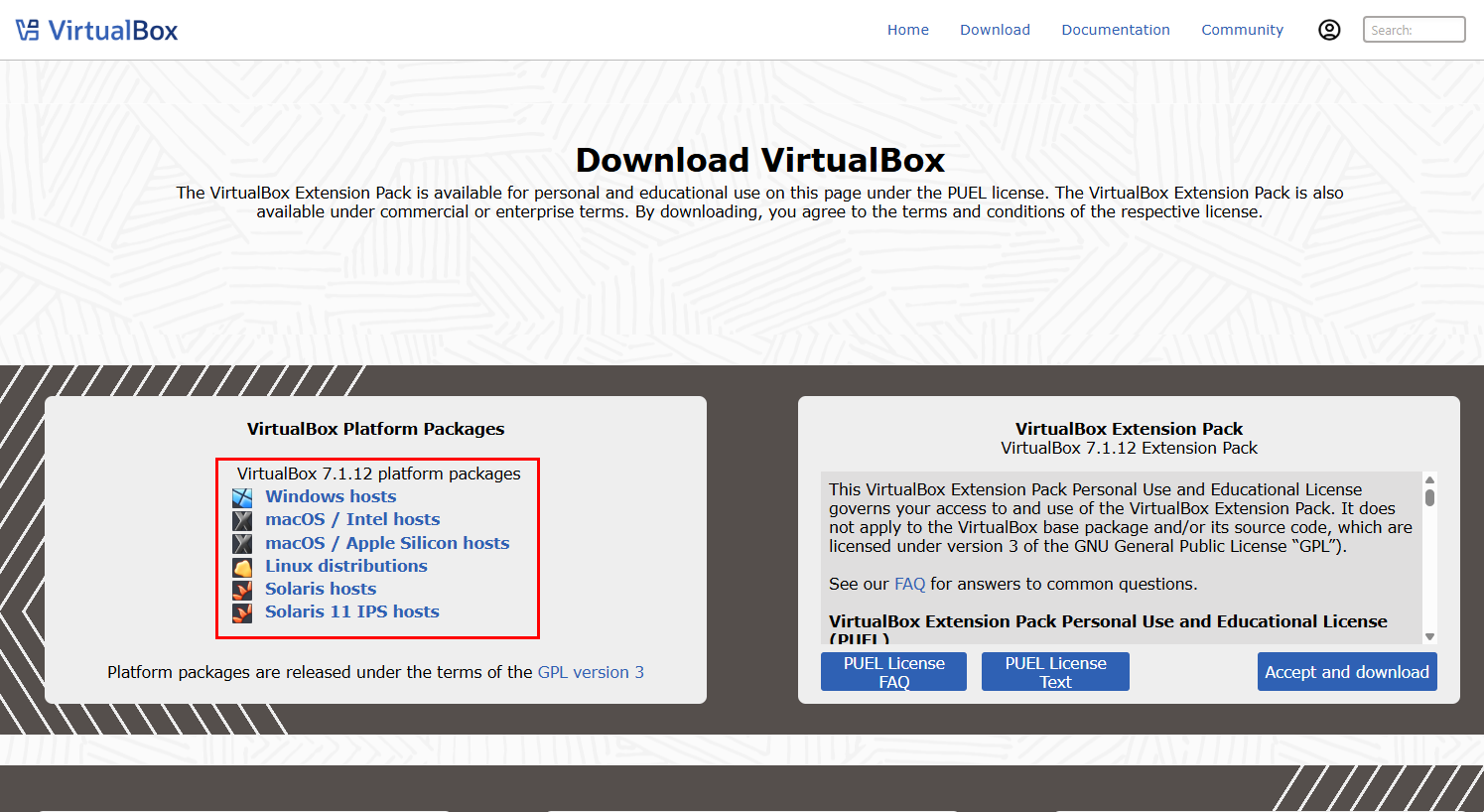Click 'VirtualBox Platform Packages' heading
The height and width of the screenshot is (812, 1484).
tap(375, 429)
